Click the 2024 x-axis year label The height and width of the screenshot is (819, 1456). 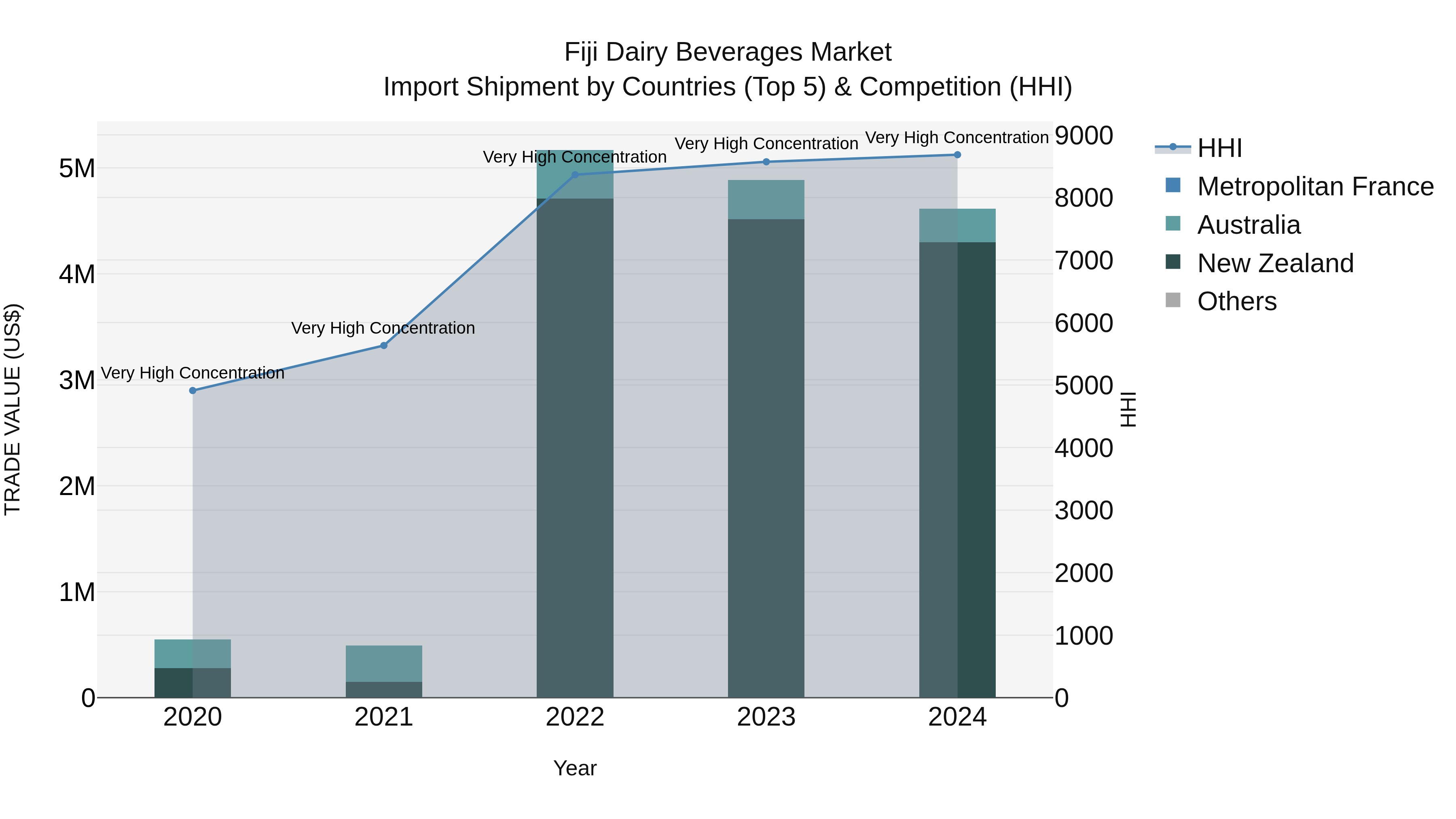957,717
